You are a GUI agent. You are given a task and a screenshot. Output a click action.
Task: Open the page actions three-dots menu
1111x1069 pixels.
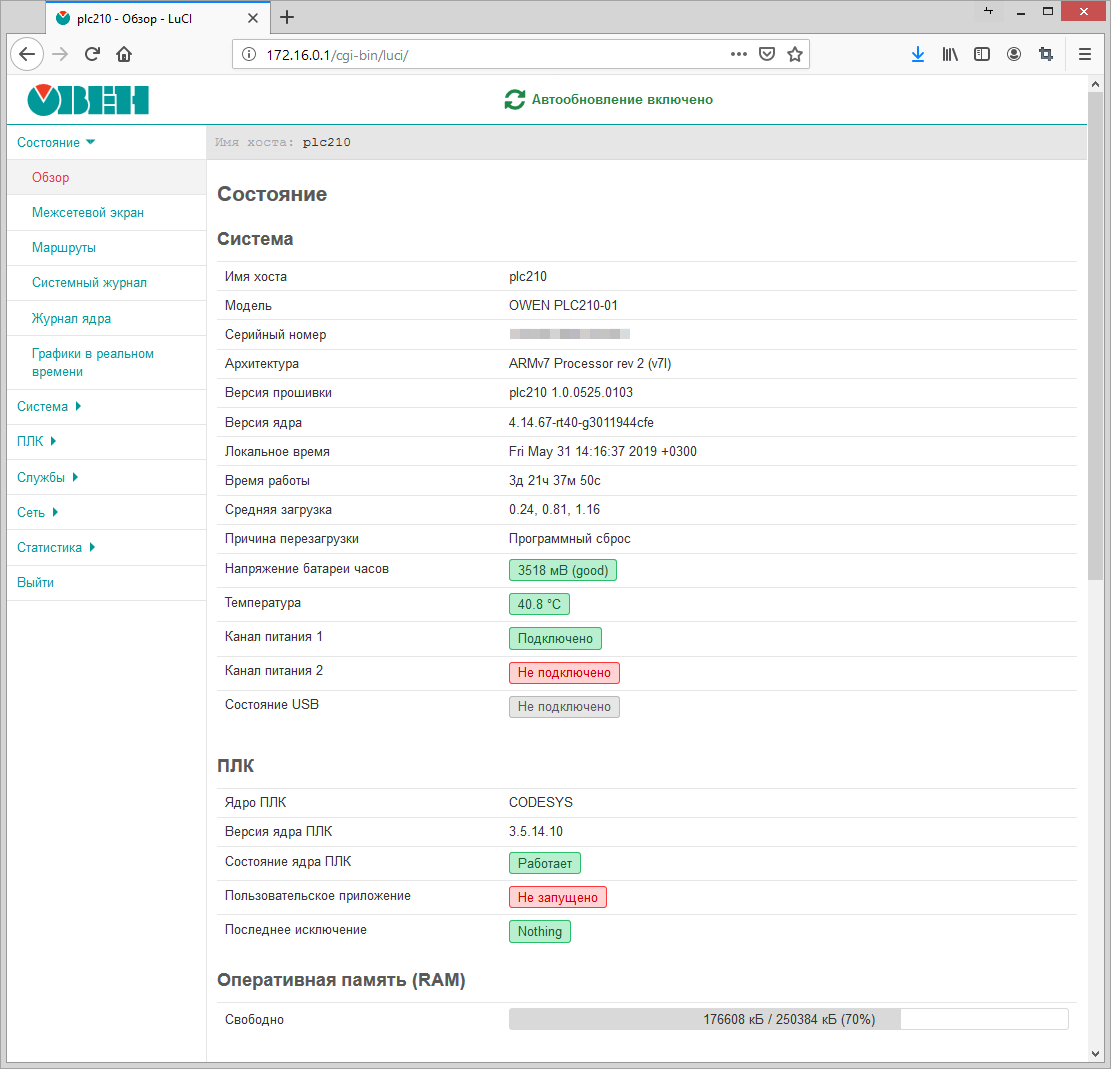click(739, 55)
